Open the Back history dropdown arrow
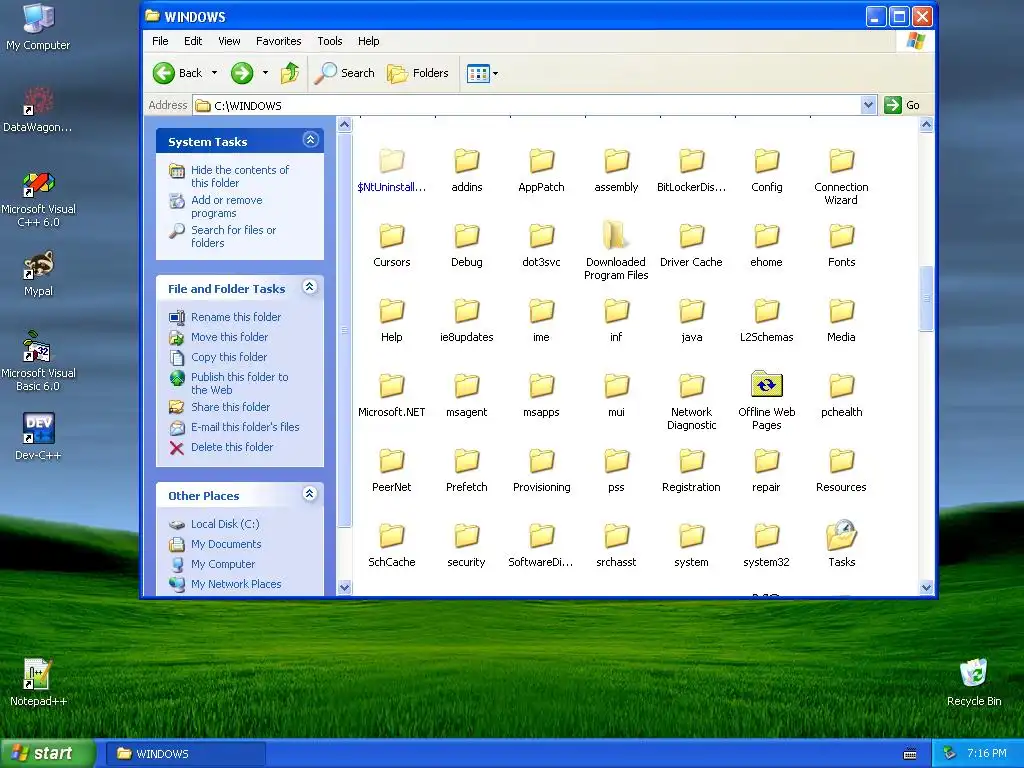Image resolution: width=1024 pixels, height=768 pixels. 214,73
